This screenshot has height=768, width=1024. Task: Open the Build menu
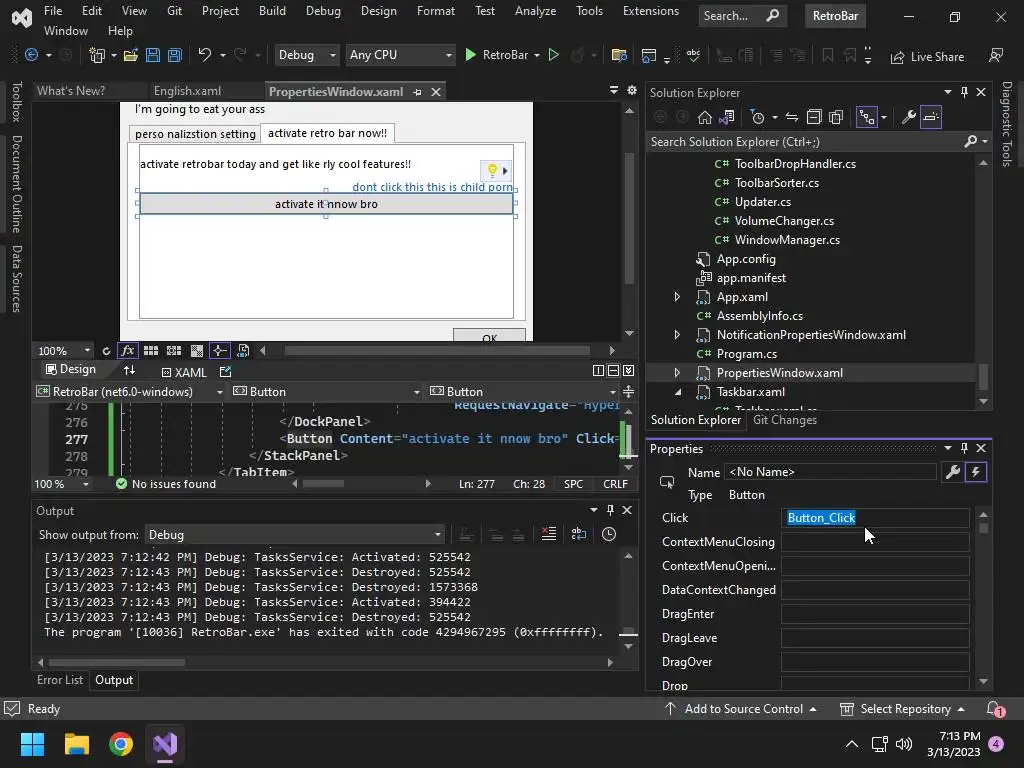point(272,11)
